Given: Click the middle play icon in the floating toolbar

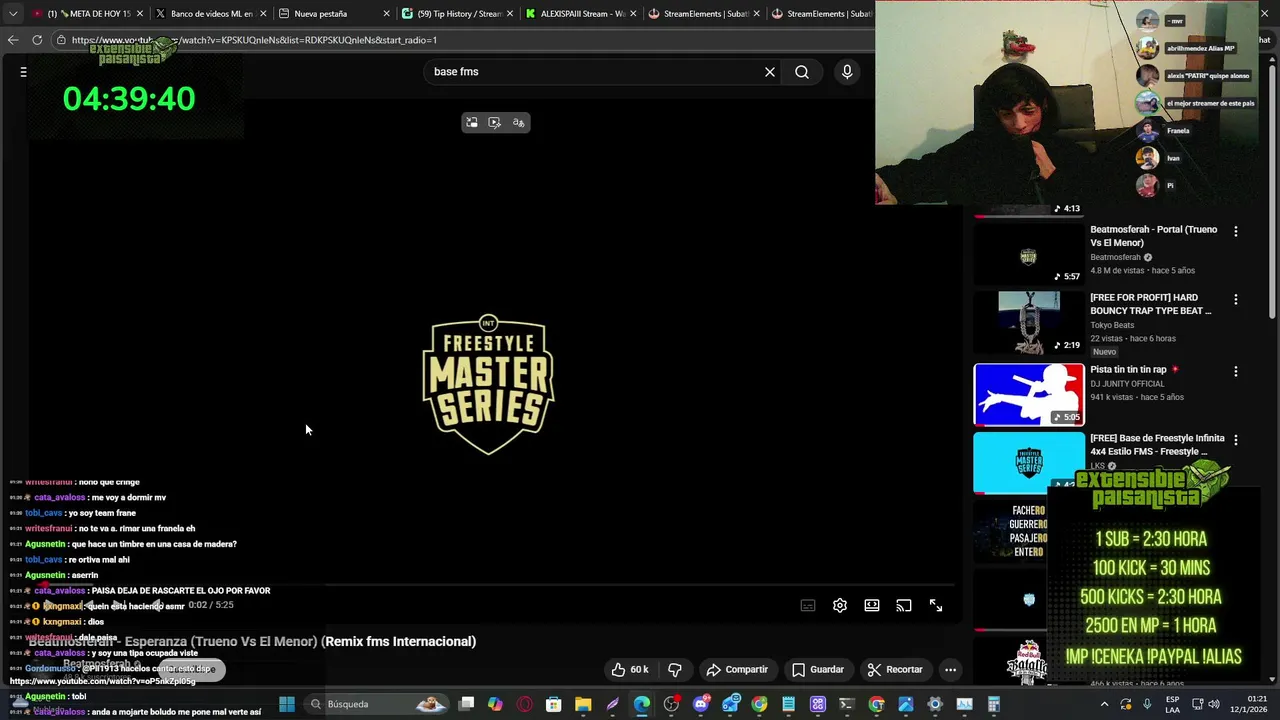Looking at the screenshot, I should 495,122.
